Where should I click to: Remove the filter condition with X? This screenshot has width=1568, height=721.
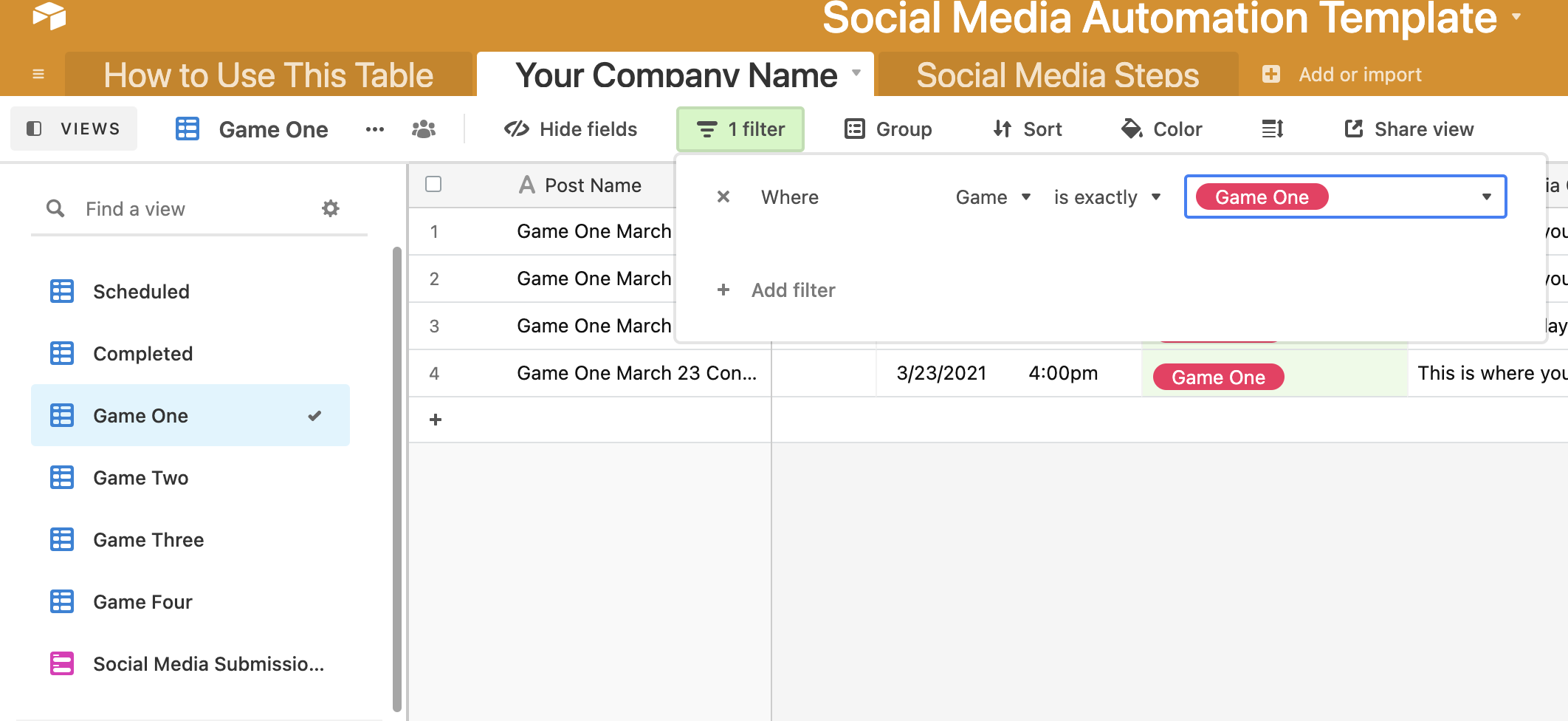723,197
